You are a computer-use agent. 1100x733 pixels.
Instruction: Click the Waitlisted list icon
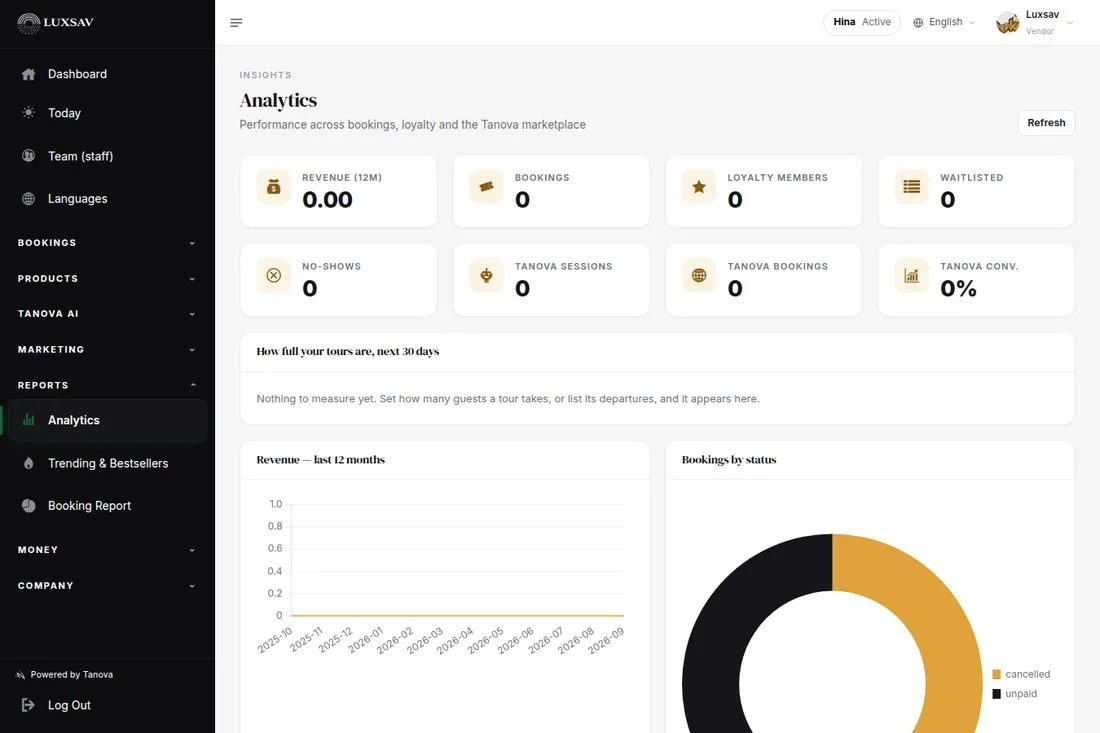[911, 187]
